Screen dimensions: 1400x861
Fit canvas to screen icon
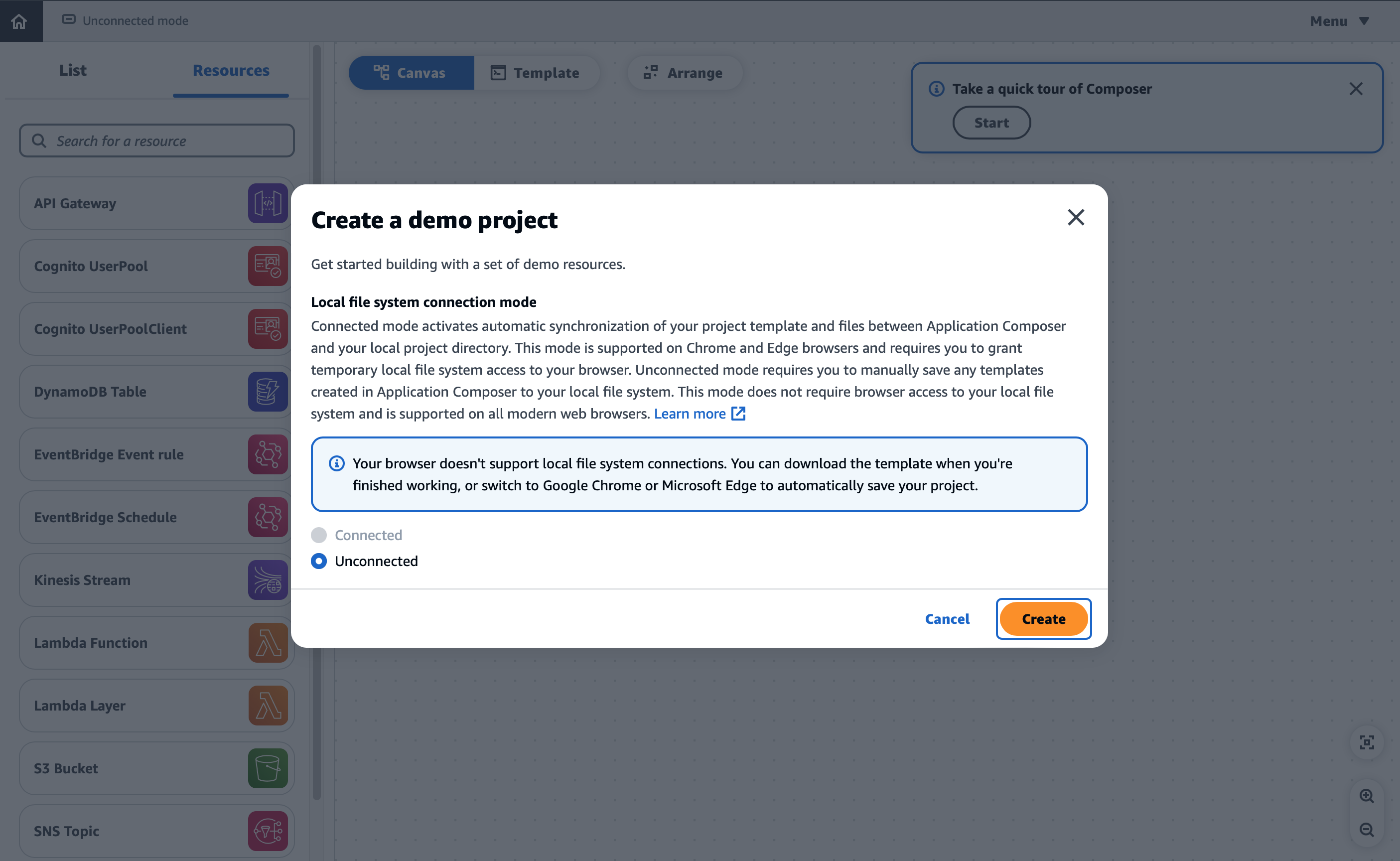[x=1367, y=742]
